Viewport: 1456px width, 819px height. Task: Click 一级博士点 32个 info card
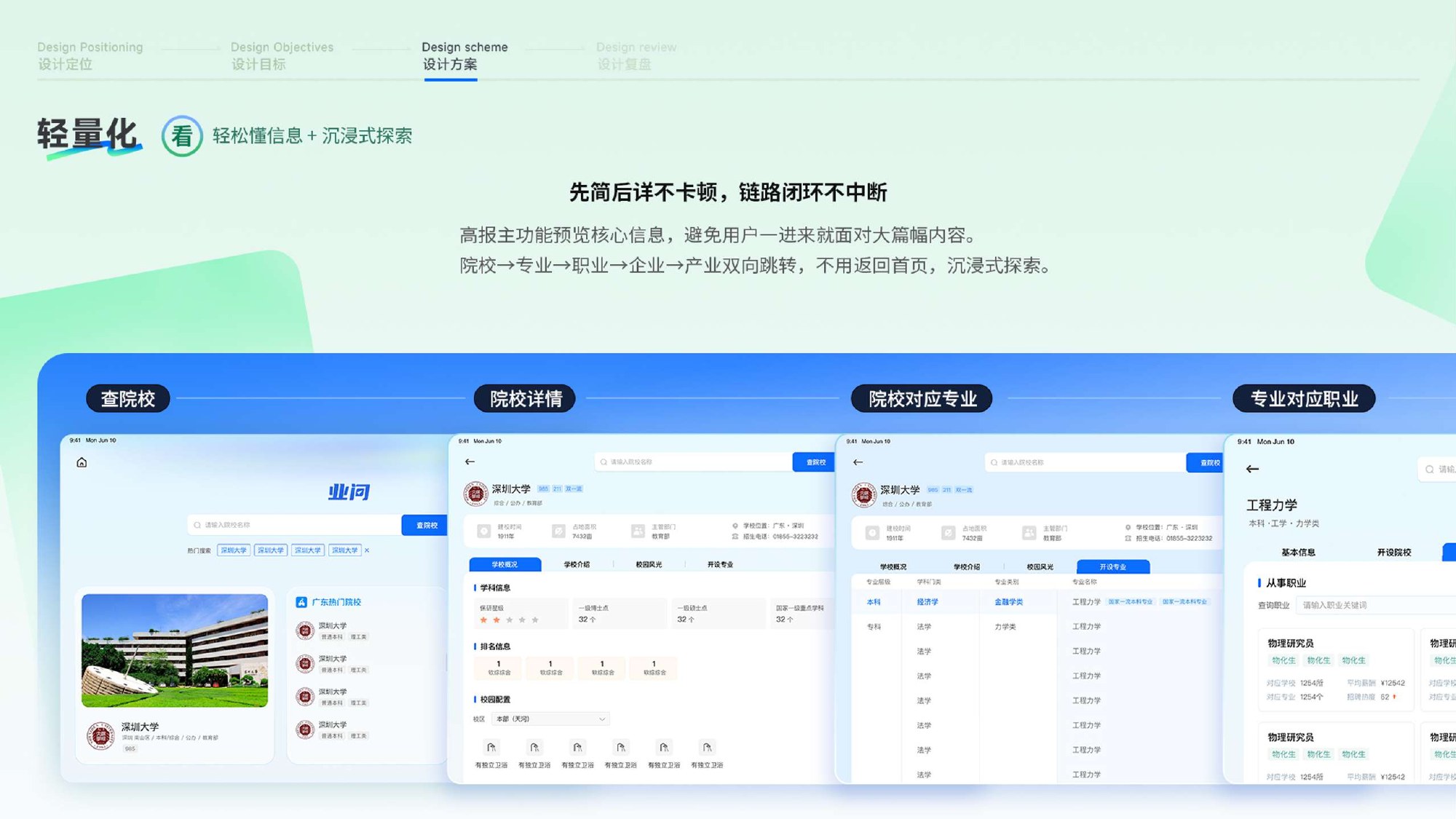pyautogui.click(x=620, y=614)
